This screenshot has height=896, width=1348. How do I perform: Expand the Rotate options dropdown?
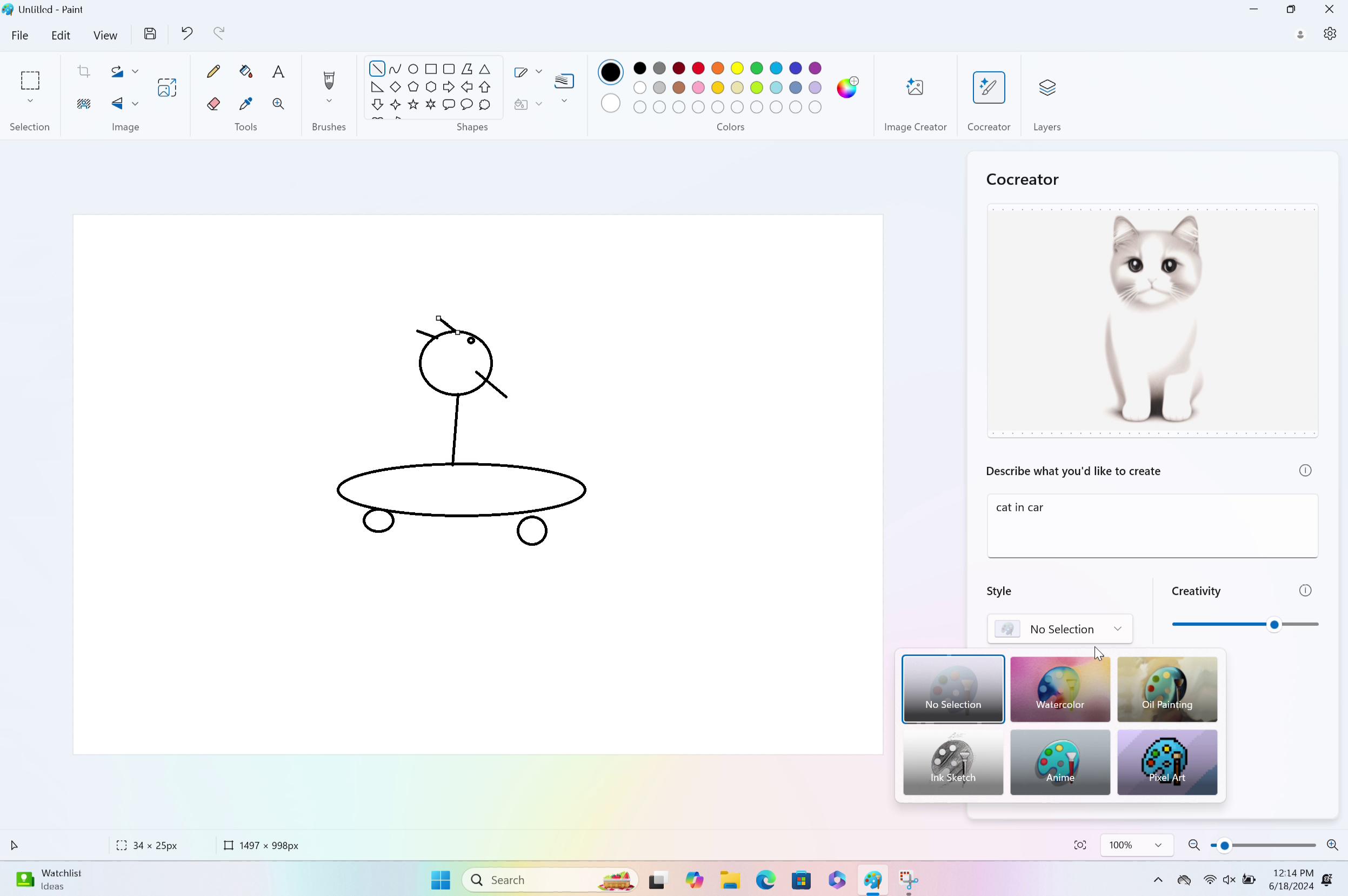[135, 71]
